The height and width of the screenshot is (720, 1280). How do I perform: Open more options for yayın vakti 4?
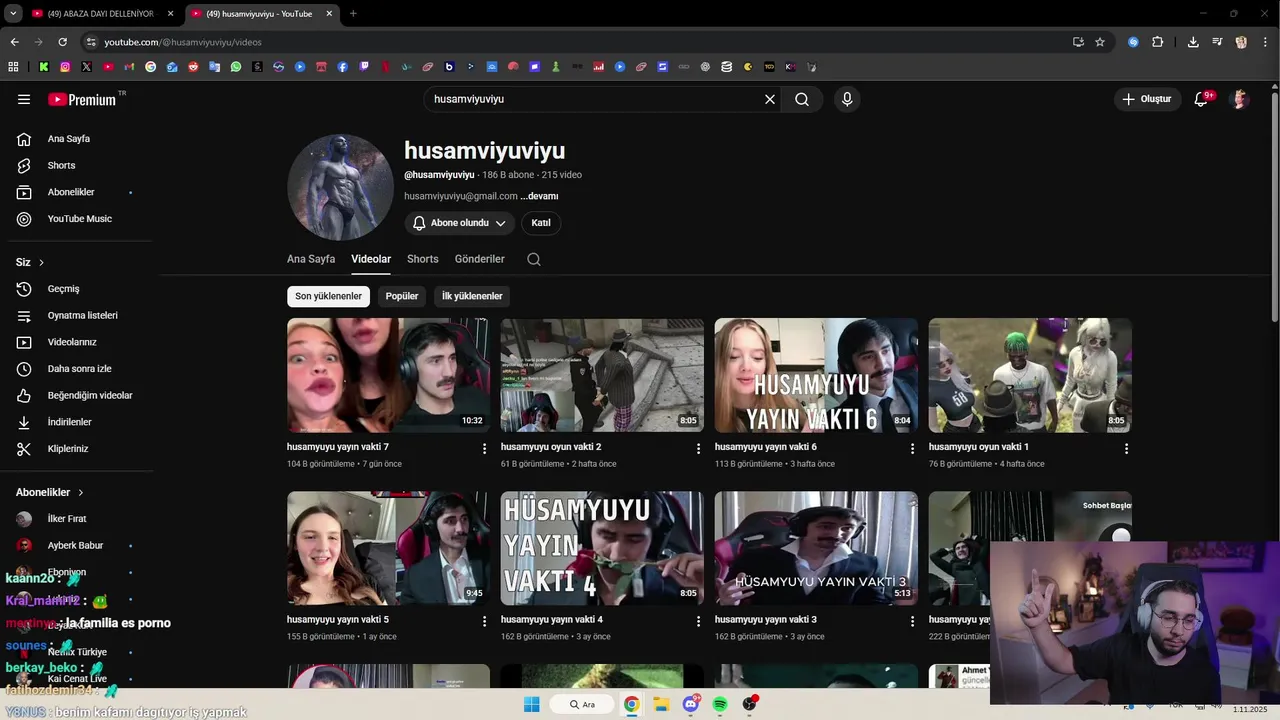tap(698, 621)
